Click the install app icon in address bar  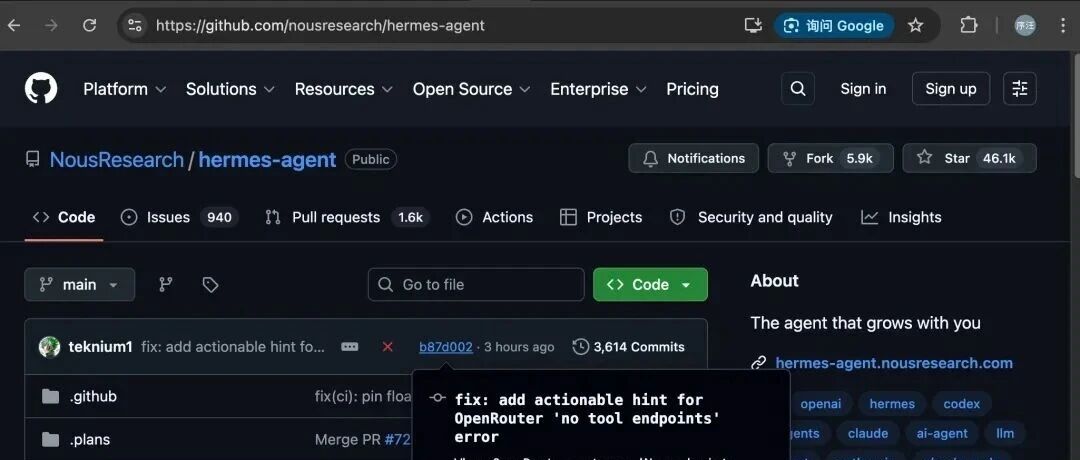(x=754, y=25)
